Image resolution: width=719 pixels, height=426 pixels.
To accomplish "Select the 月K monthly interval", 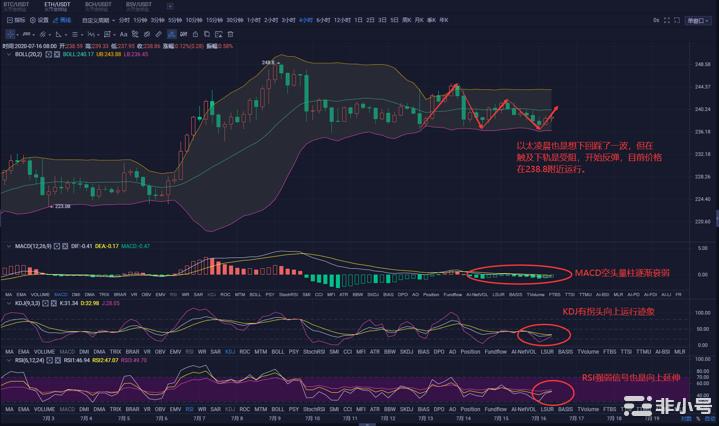I will click(x=419, y=20).
